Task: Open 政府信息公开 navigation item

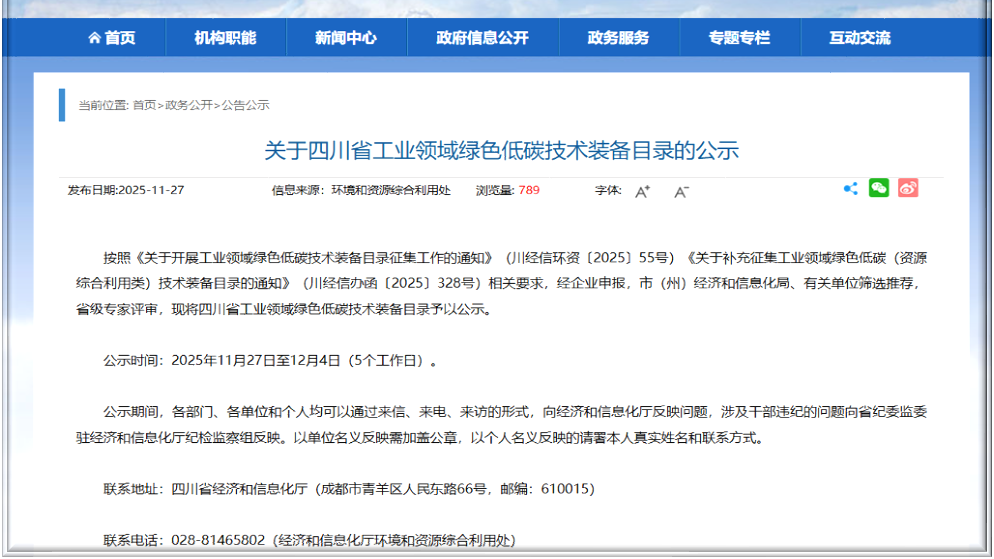Action: click(x=482, y=38)
